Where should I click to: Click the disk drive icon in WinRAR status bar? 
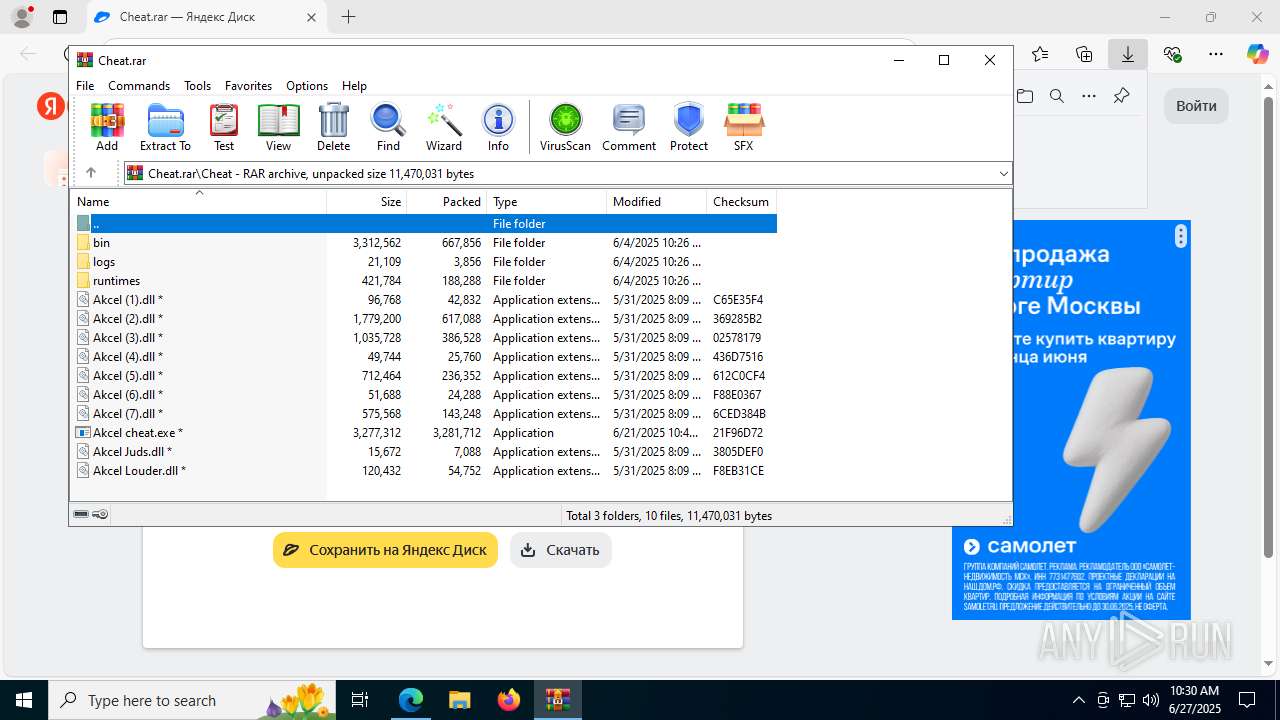coord(82,515)
